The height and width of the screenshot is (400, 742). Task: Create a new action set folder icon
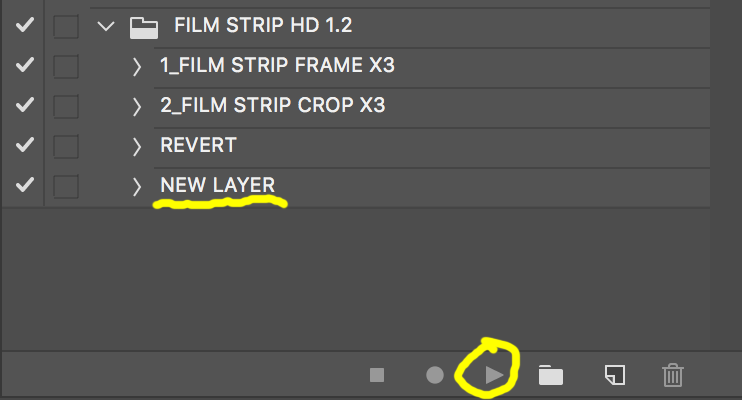coord(551,375)
